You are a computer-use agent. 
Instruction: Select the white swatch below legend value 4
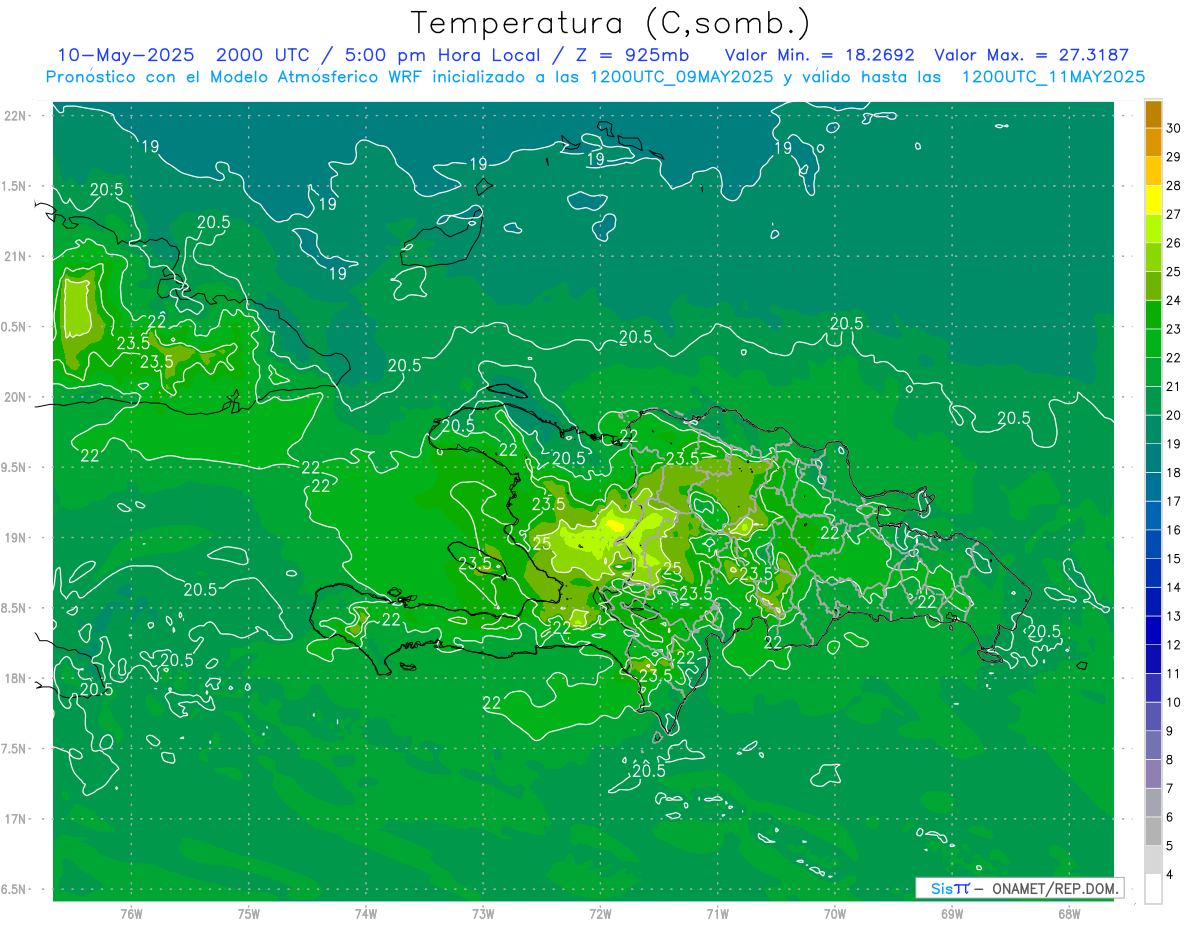(x=1153, y=889)
